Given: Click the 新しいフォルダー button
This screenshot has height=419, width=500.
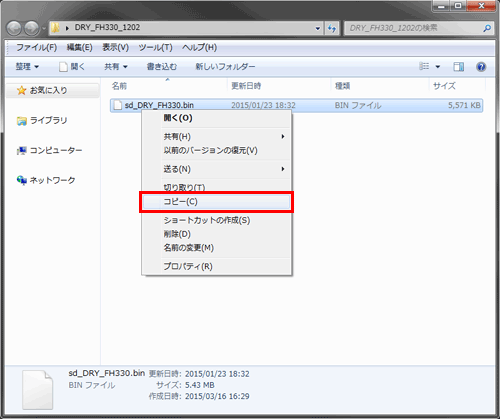Looking at the screenshot, I should [x=225, y=67].
